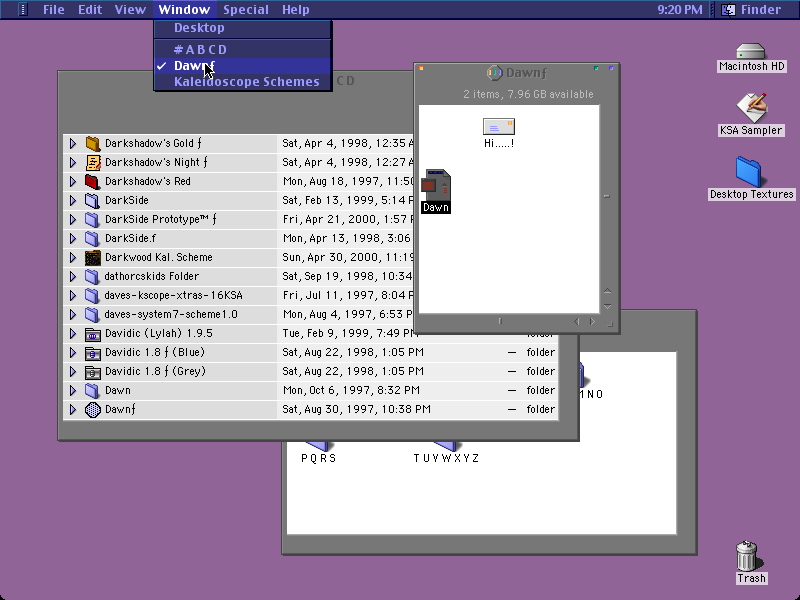Expand DarkSide Prototype™ ƒ disclosure triangle
Viewport: 800px width, 600px height.
[73, 219]
